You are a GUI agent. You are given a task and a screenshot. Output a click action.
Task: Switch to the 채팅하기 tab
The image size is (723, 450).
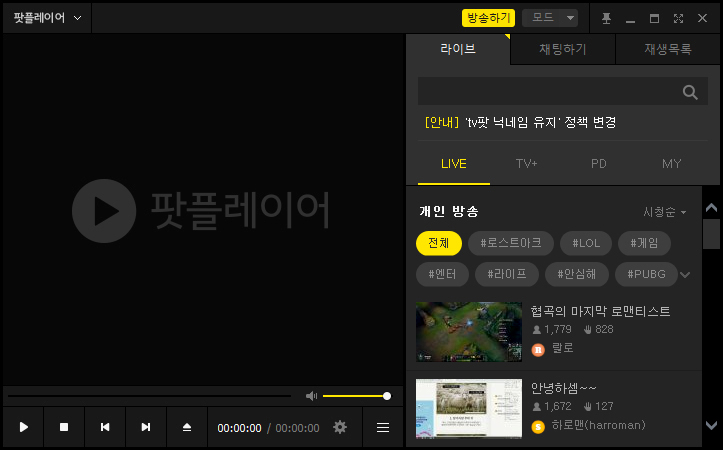[563, 49]
